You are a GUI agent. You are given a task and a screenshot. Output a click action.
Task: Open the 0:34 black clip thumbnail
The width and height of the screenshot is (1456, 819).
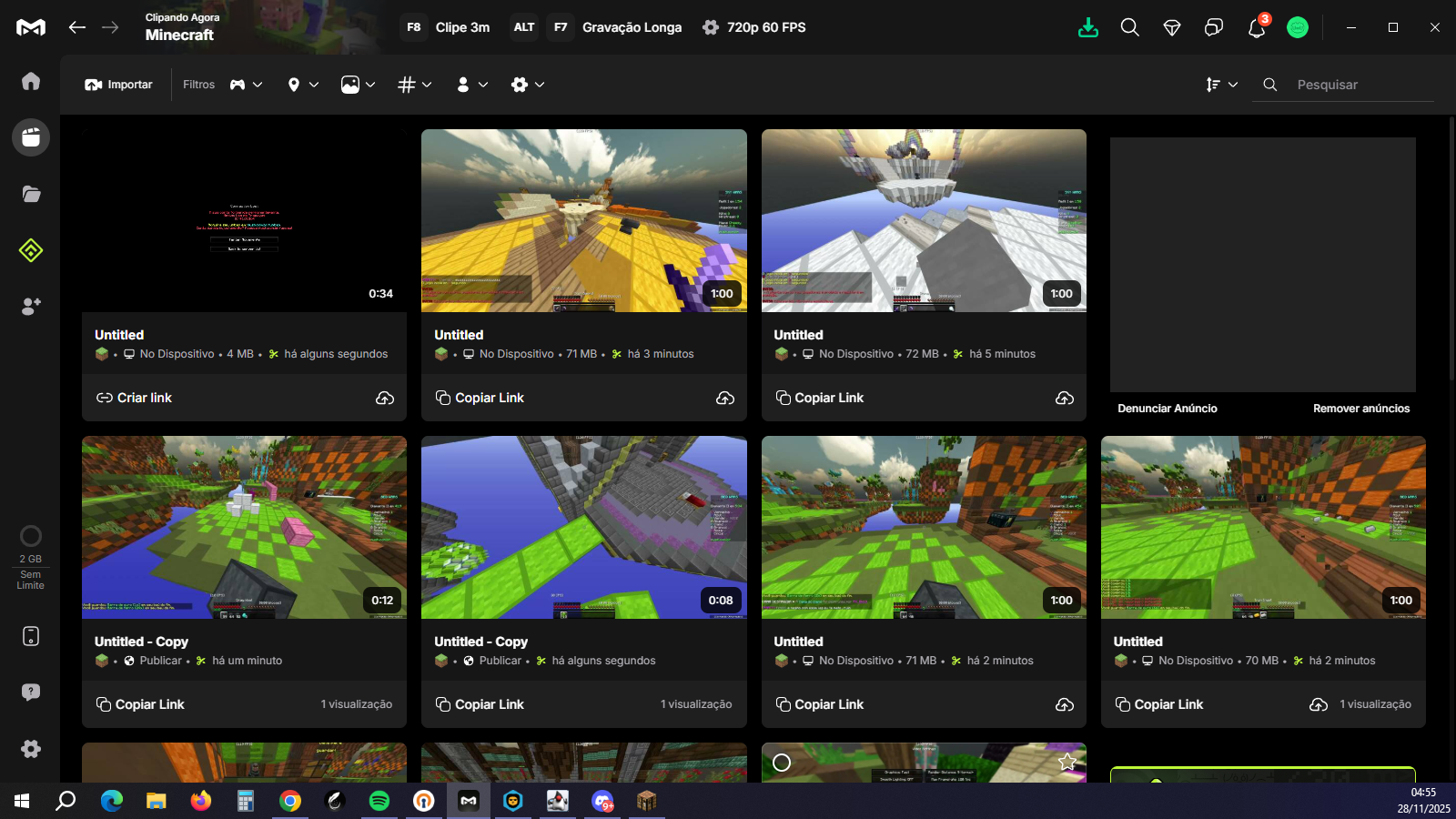[244, 220]
